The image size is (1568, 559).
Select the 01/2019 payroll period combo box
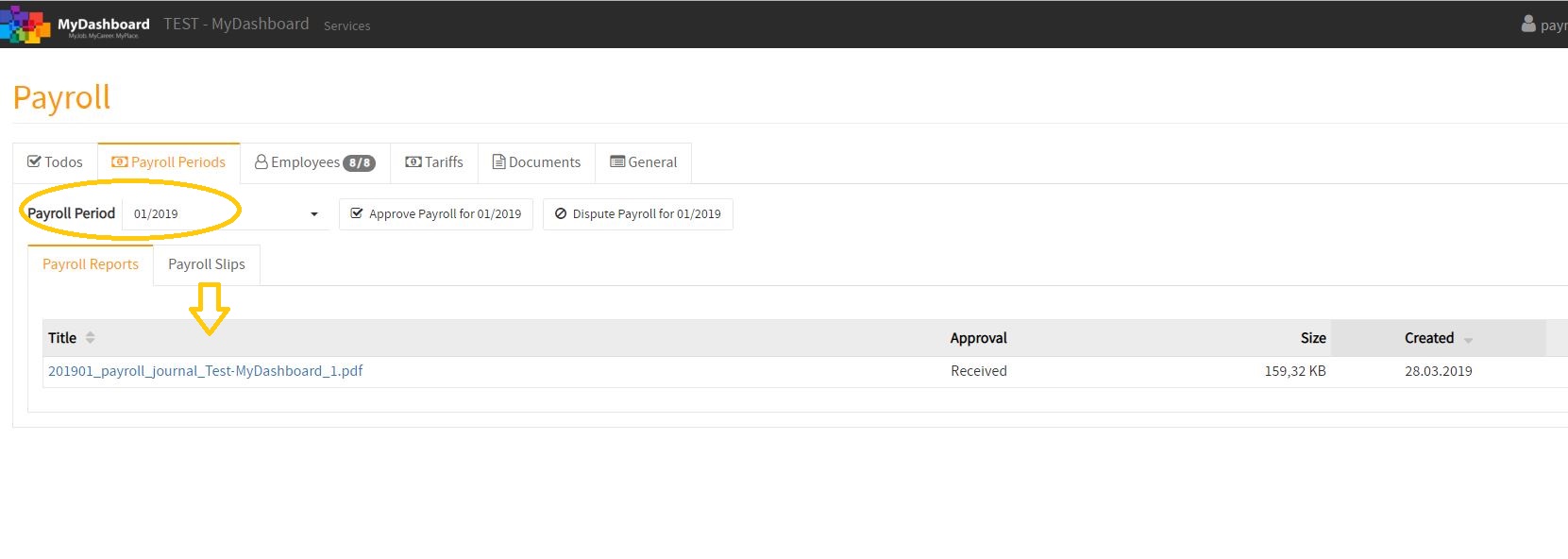click(x=227, y=214)
